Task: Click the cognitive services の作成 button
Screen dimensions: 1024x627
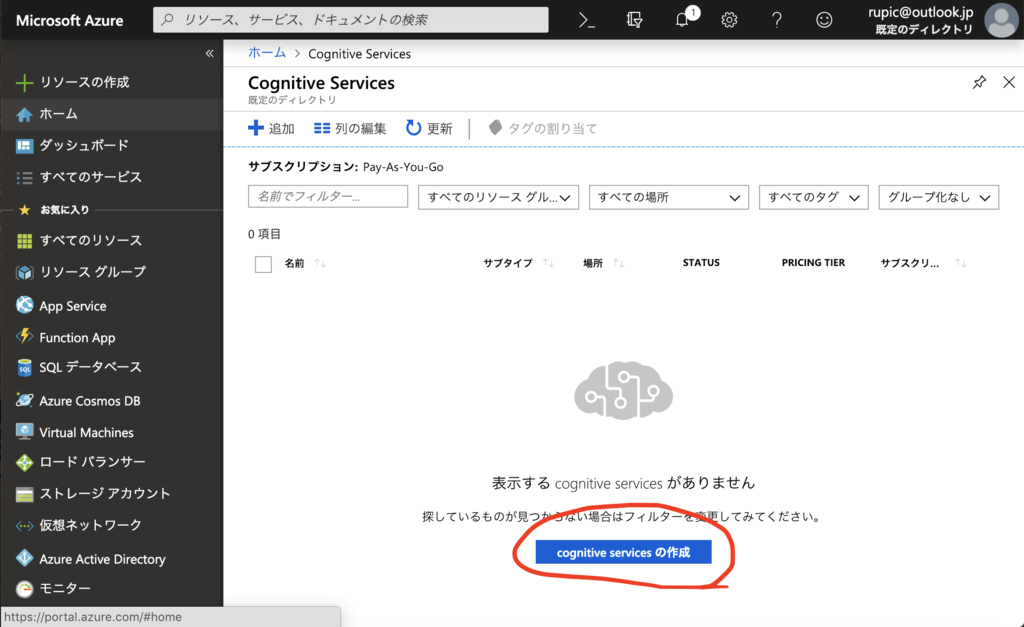Action: click(623, 551)
